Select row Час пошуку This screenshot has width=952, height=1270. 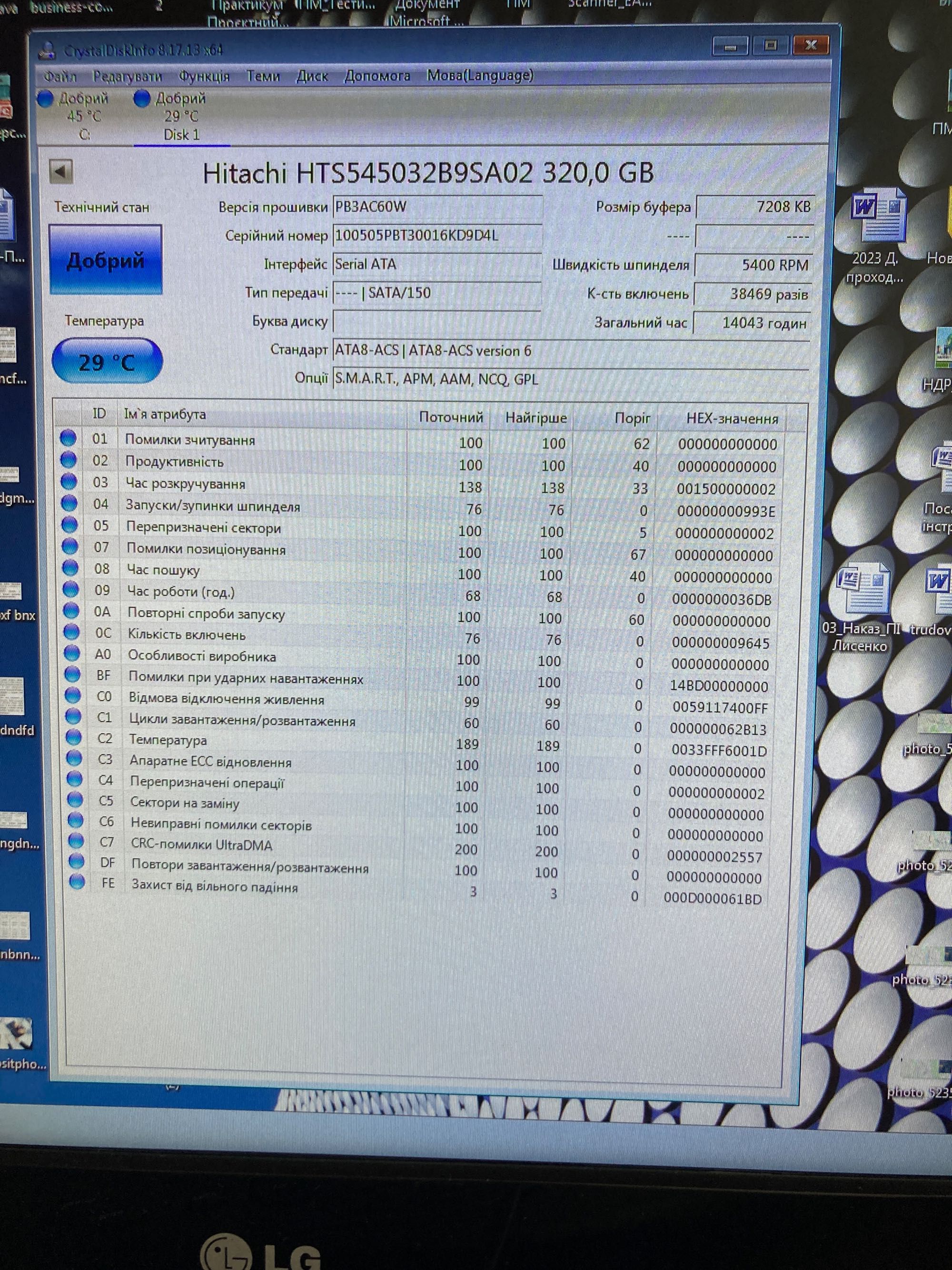419,572
